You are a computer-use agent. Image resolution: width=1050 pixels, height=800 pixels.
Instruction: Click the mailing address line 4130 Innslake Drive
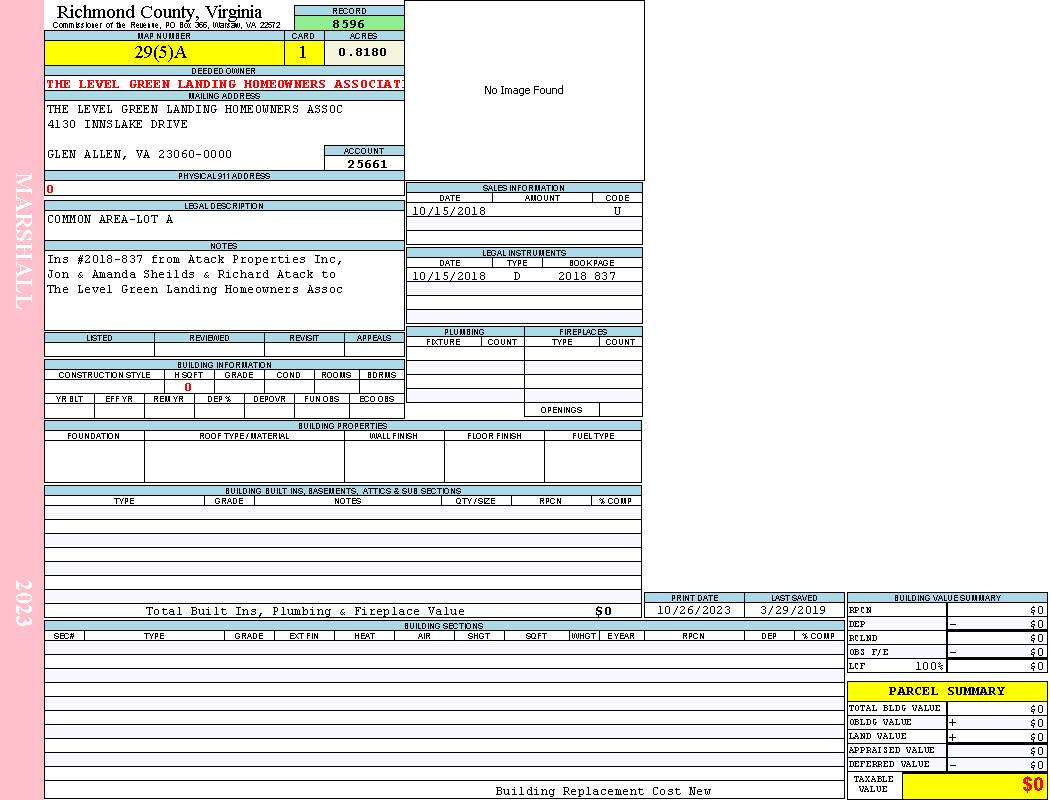click(x=117, y=124)
